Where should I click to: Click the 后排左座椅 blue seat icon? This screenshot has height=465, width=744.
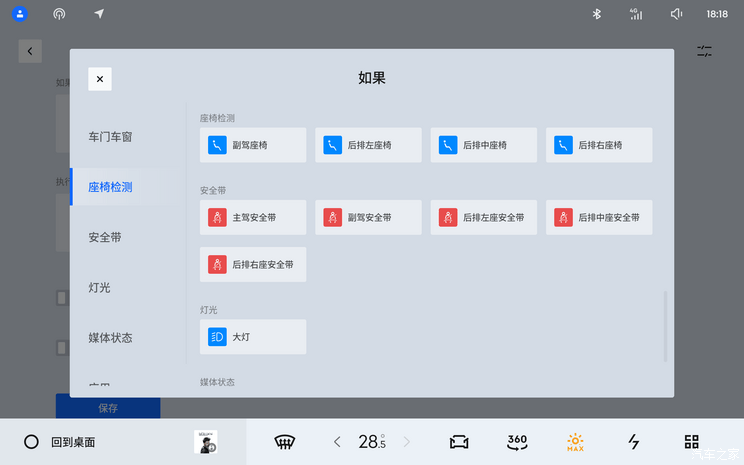tap(333, 145)
